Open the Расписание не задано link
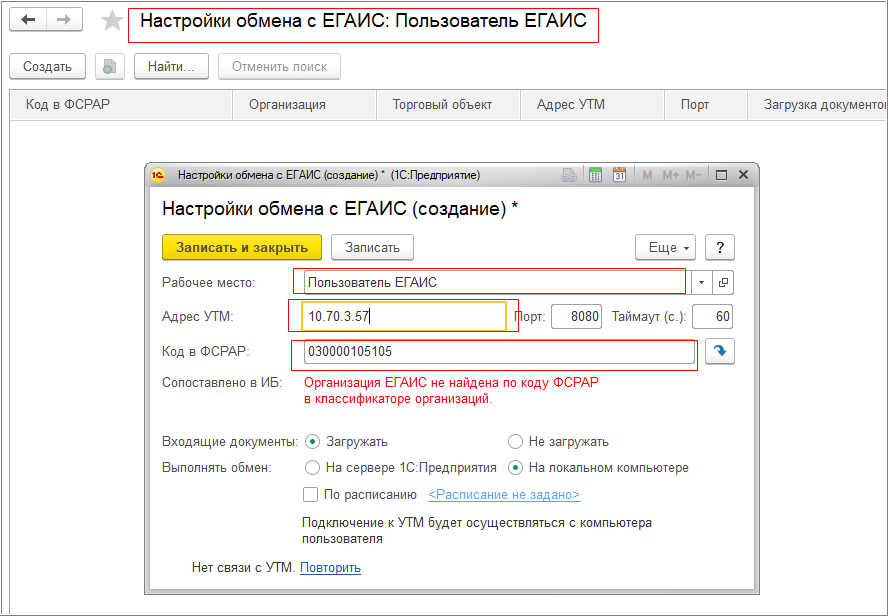Viewport: 888px width, 616px height. (504, 494)
